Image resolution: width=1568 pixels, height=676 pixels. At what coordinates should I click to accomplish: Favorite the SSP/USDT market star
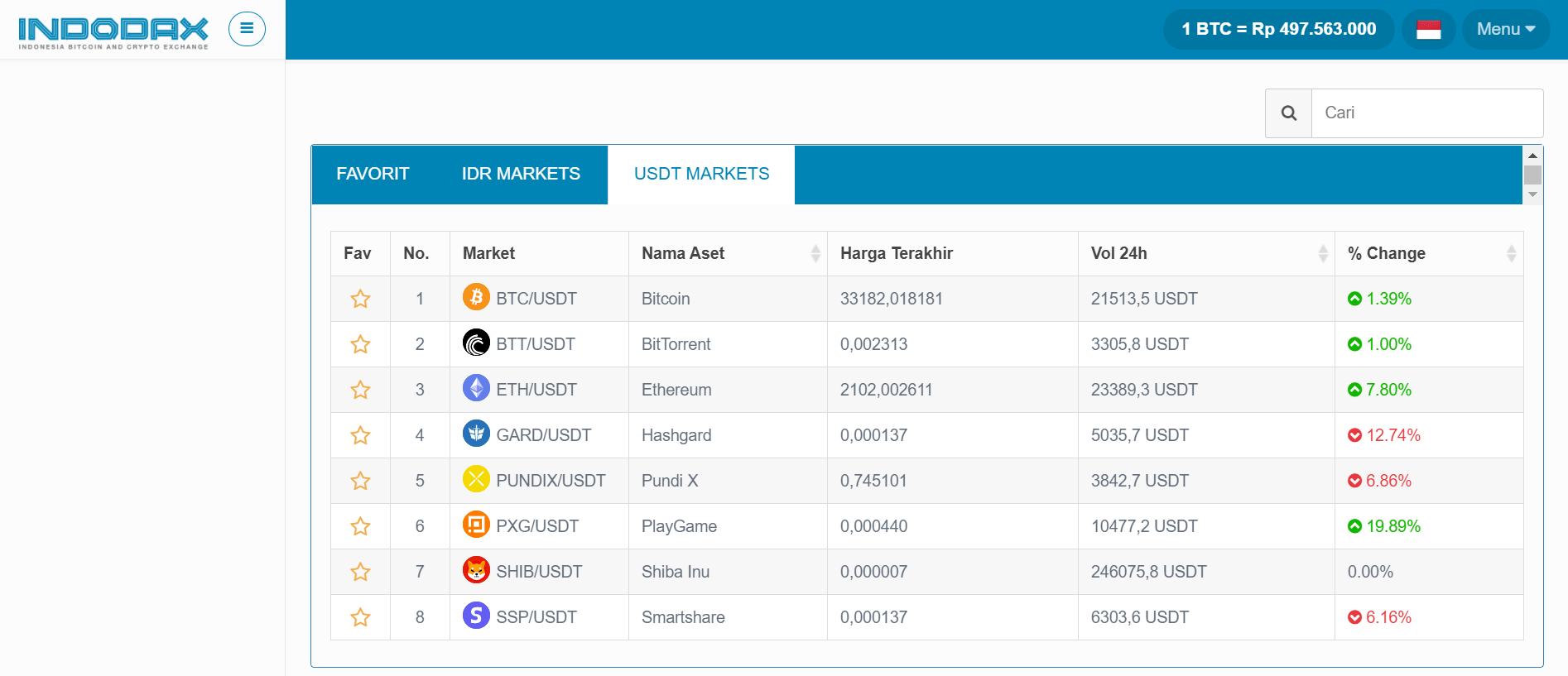pos(360,617)
